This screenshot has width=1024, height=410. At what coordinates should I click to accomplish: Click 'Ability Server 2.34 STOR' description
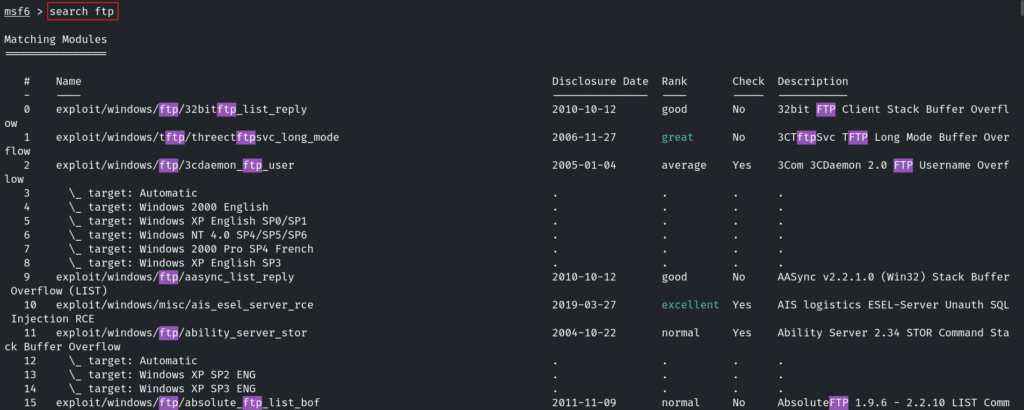tap(854, 333)
